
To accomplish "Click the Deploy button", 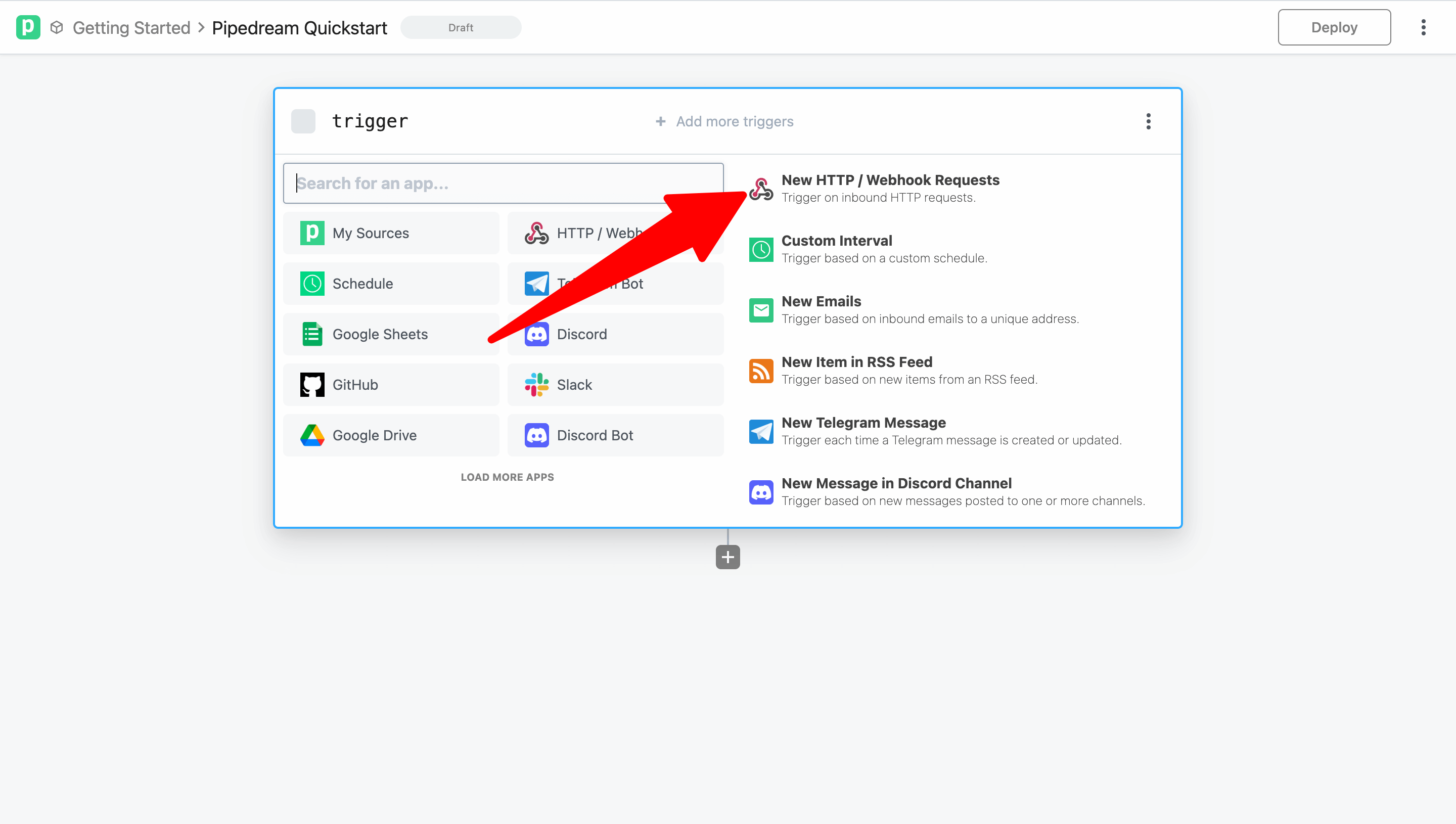I will coord(1334,27).
